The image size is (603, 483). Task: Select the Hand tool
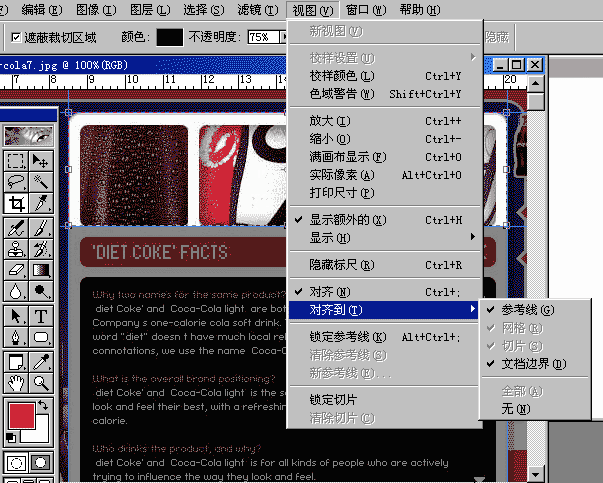[16, 383]
